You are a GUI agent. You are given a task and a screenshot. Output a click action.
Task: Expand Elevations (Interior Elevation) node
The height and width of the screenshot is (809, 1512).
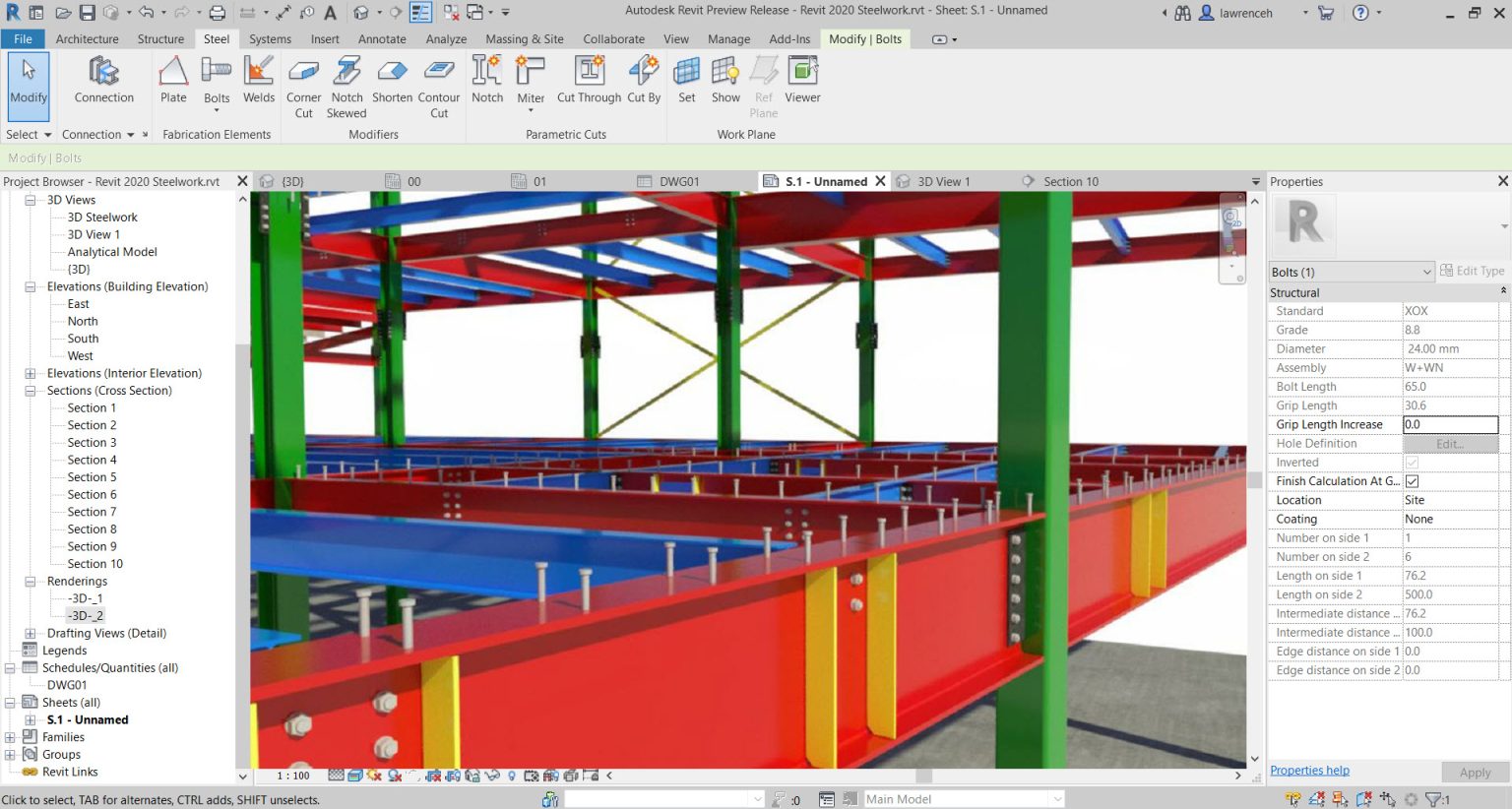click(x=30, y=373)
